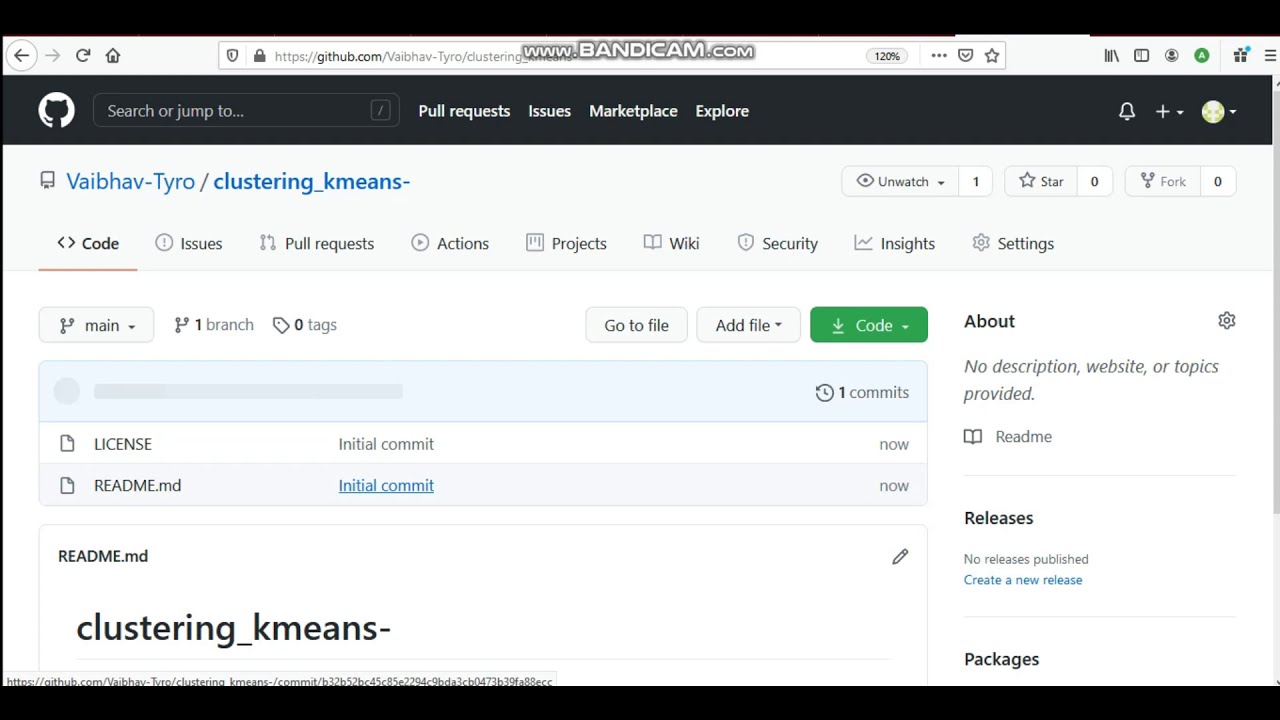The image size is (1280, 720).
Task: Open Marketplace in top navigation
Action: pos(633,111)
